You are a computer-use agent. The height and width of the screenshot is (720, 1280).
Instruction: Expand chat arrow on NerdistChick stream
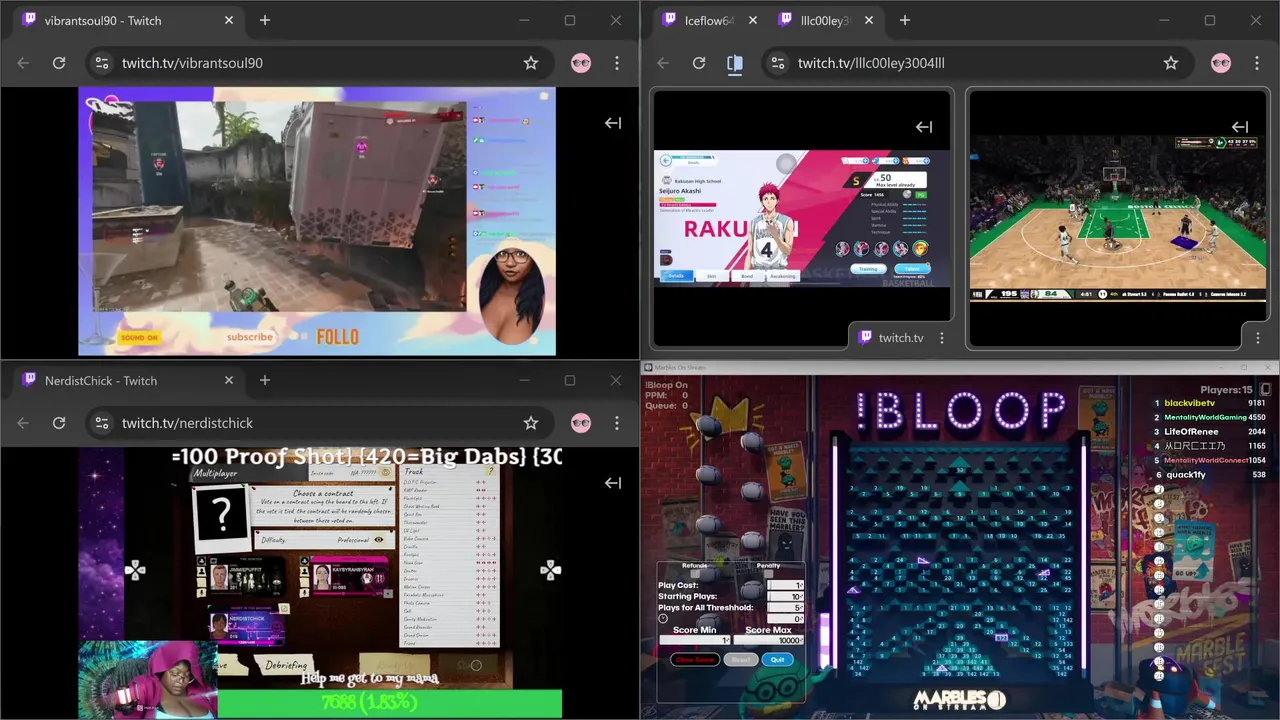pos(613,483)
